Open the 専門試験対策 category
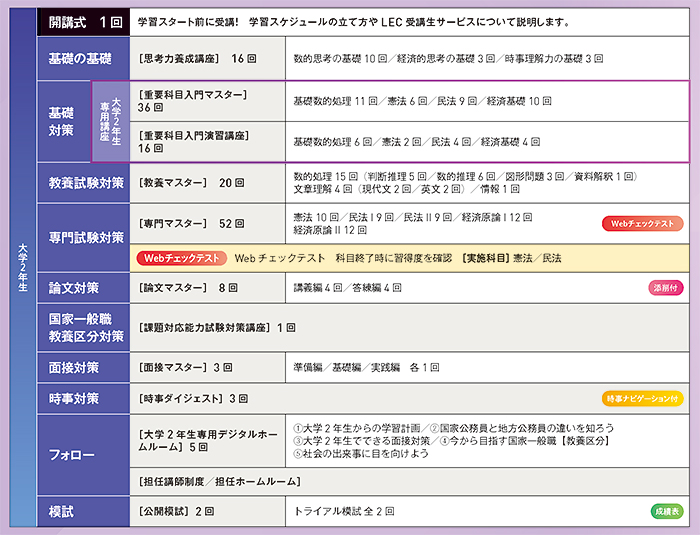This screenshot has height=535, width=700. point(83,237)
